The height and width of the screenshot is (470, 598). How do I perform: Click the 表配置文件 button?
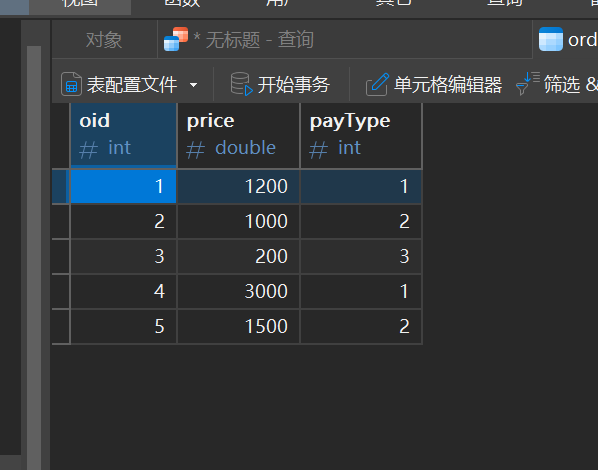click(x=130, y=84)
